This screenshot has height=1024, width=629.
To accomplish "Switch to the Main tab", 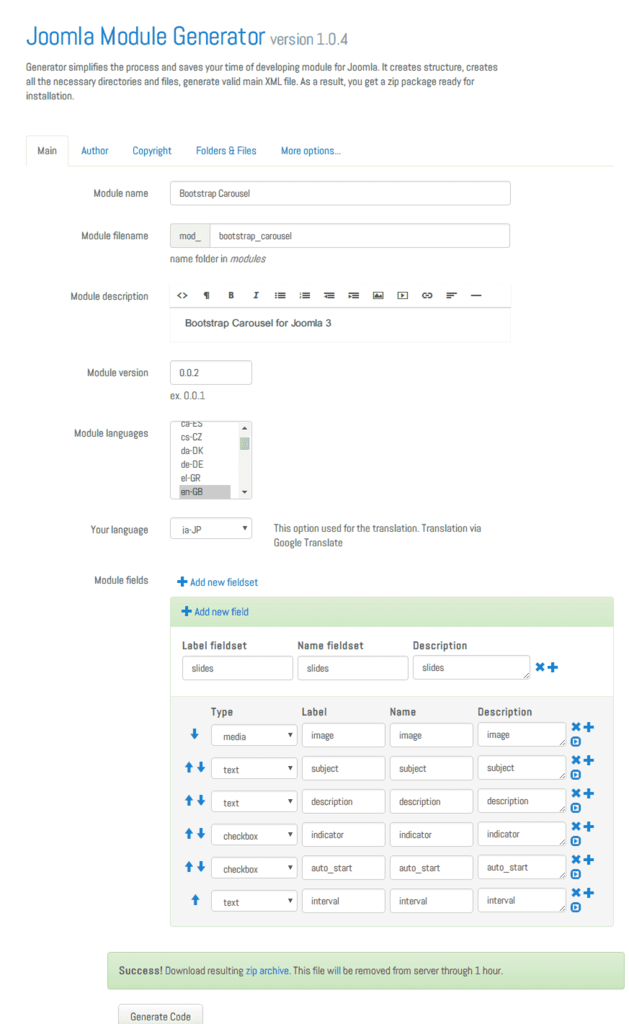I will [x=47, y=151].
